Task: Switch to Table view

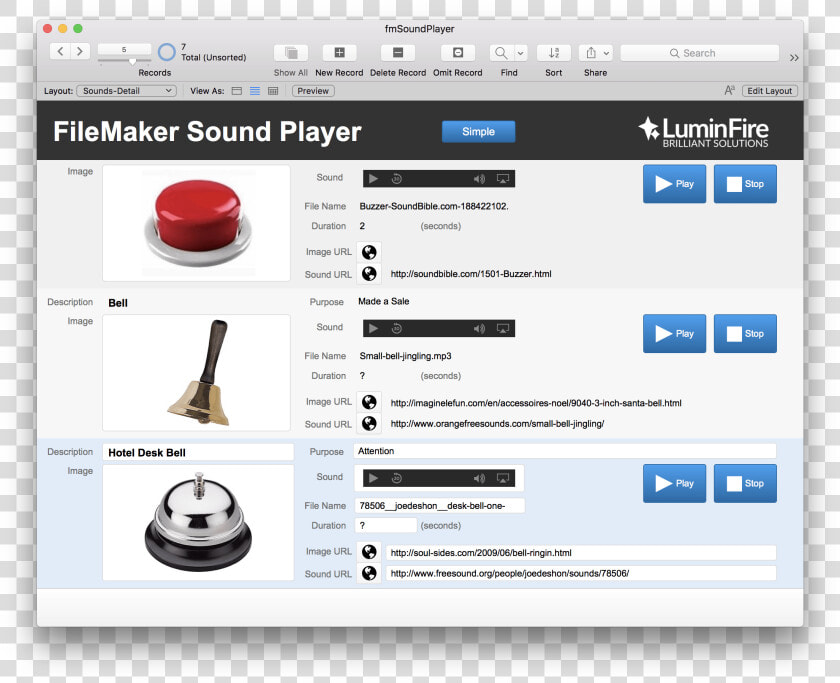Action: click(273, 91)
